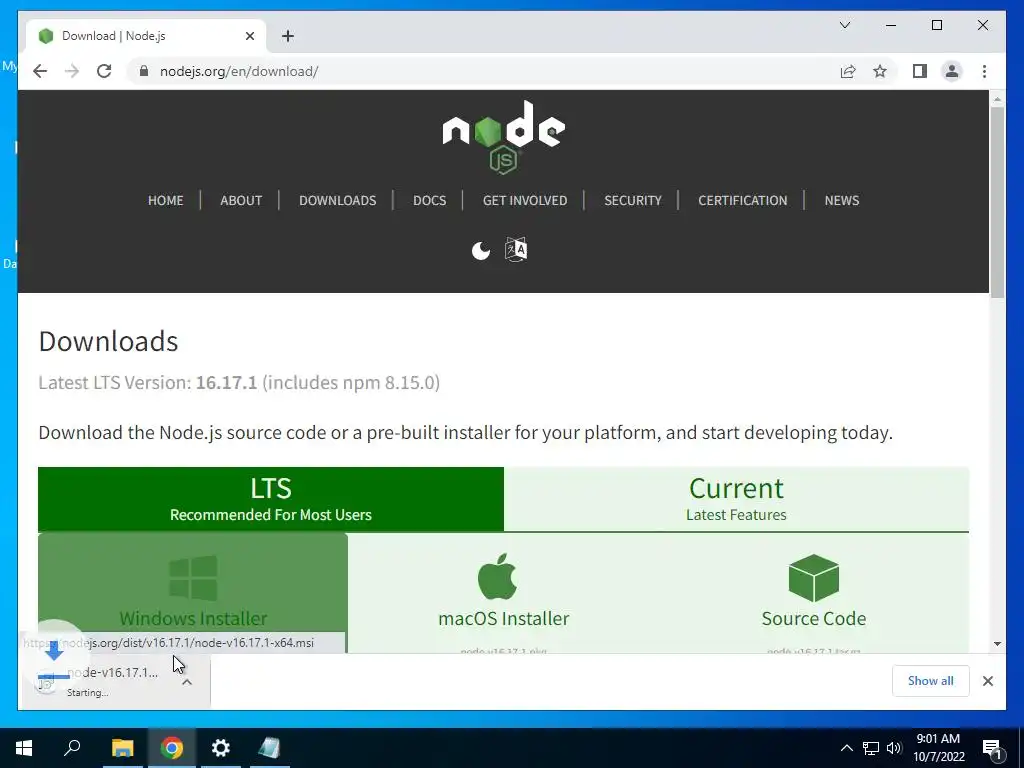Open Chrome profile avatar

click(952, 71)
